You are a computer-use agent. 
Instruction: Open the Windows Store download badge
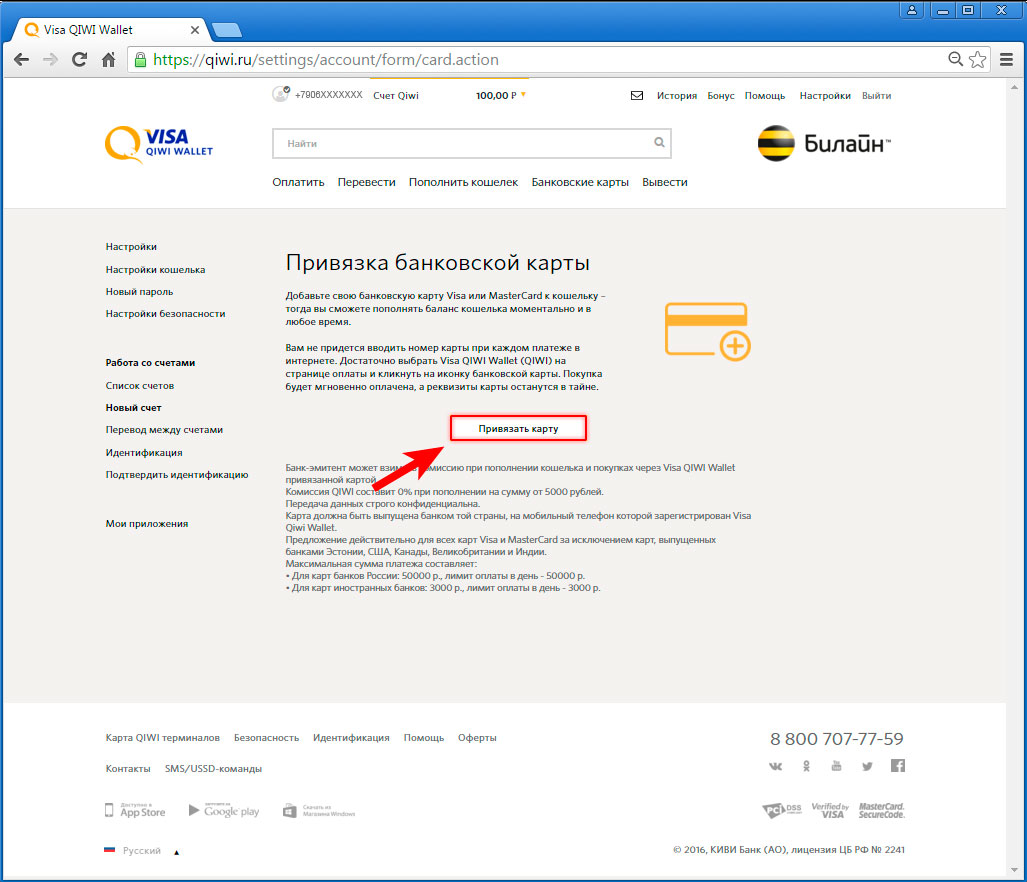pyautogui.click(x=319, y=811)
